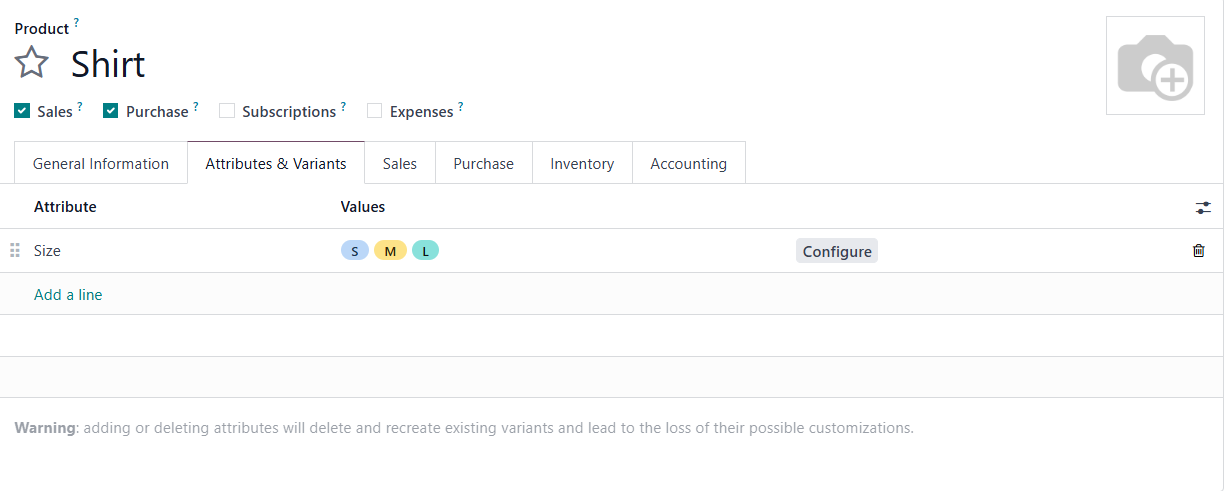
Task: Click Add a line link
Action: coord(68,295)
